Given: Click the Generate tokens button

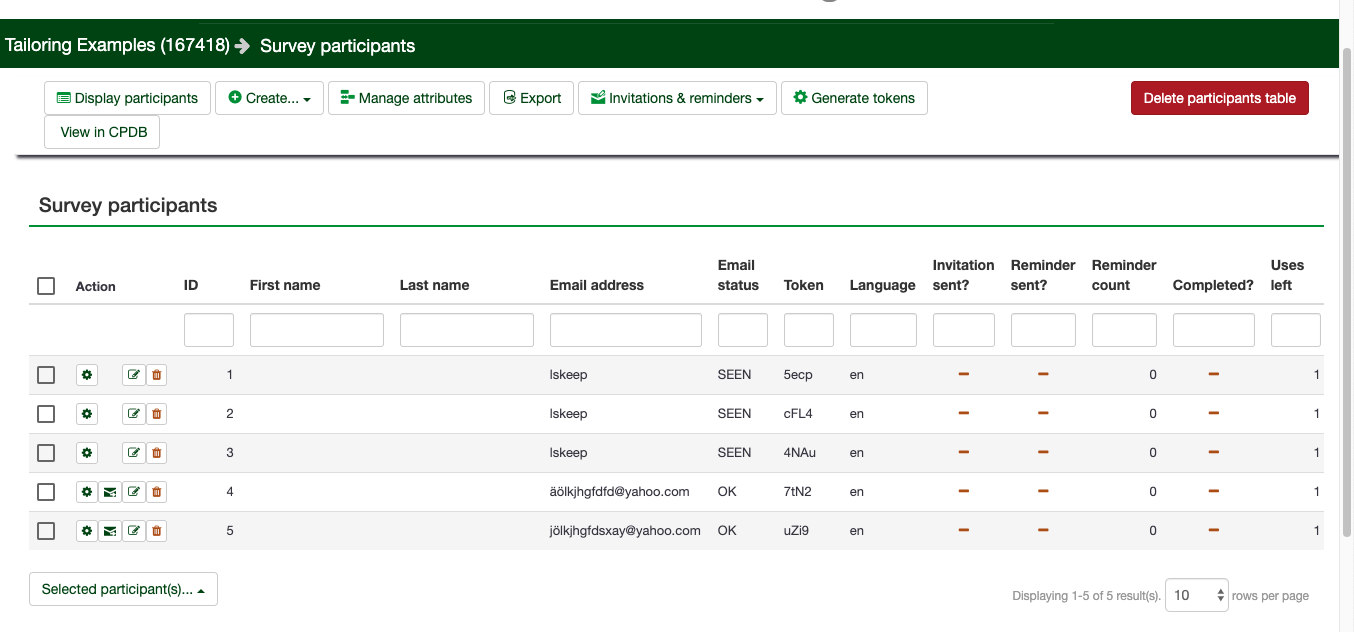Looking at the screenshot, I should 853,98.
